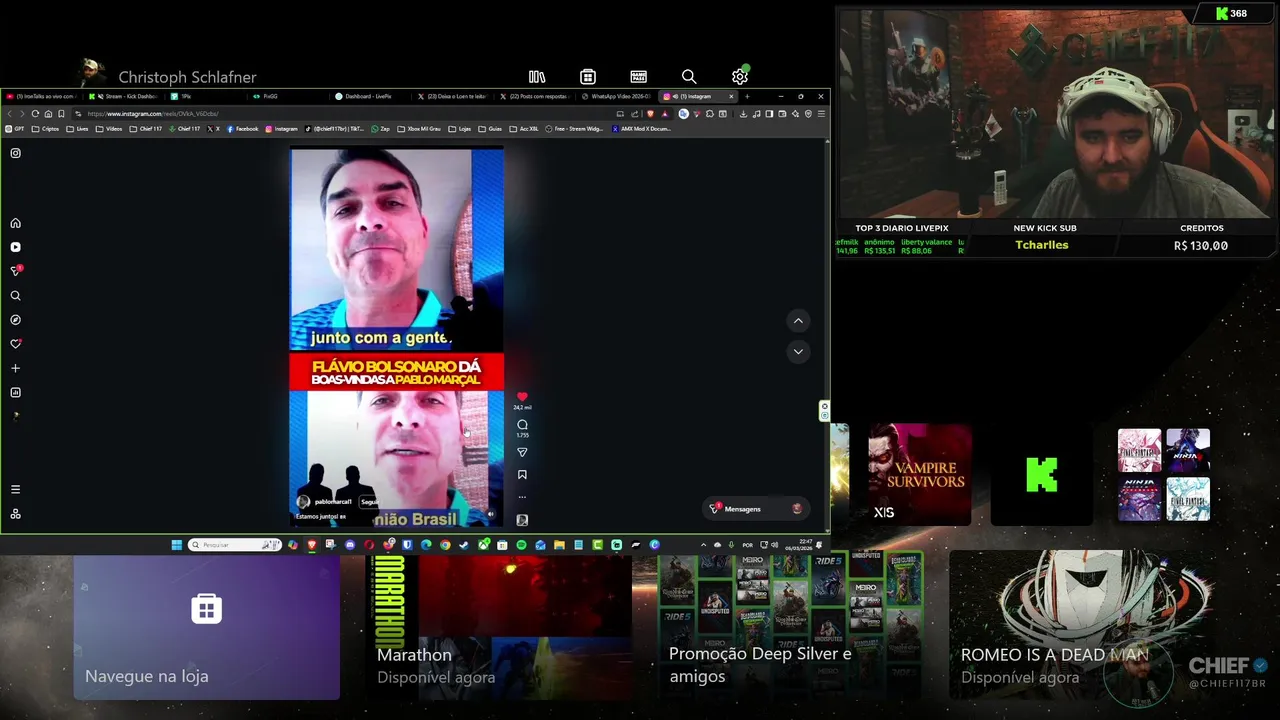1280x720 pixels.
Task: Open Windows Start menu
Action: [x=177, y=545]
